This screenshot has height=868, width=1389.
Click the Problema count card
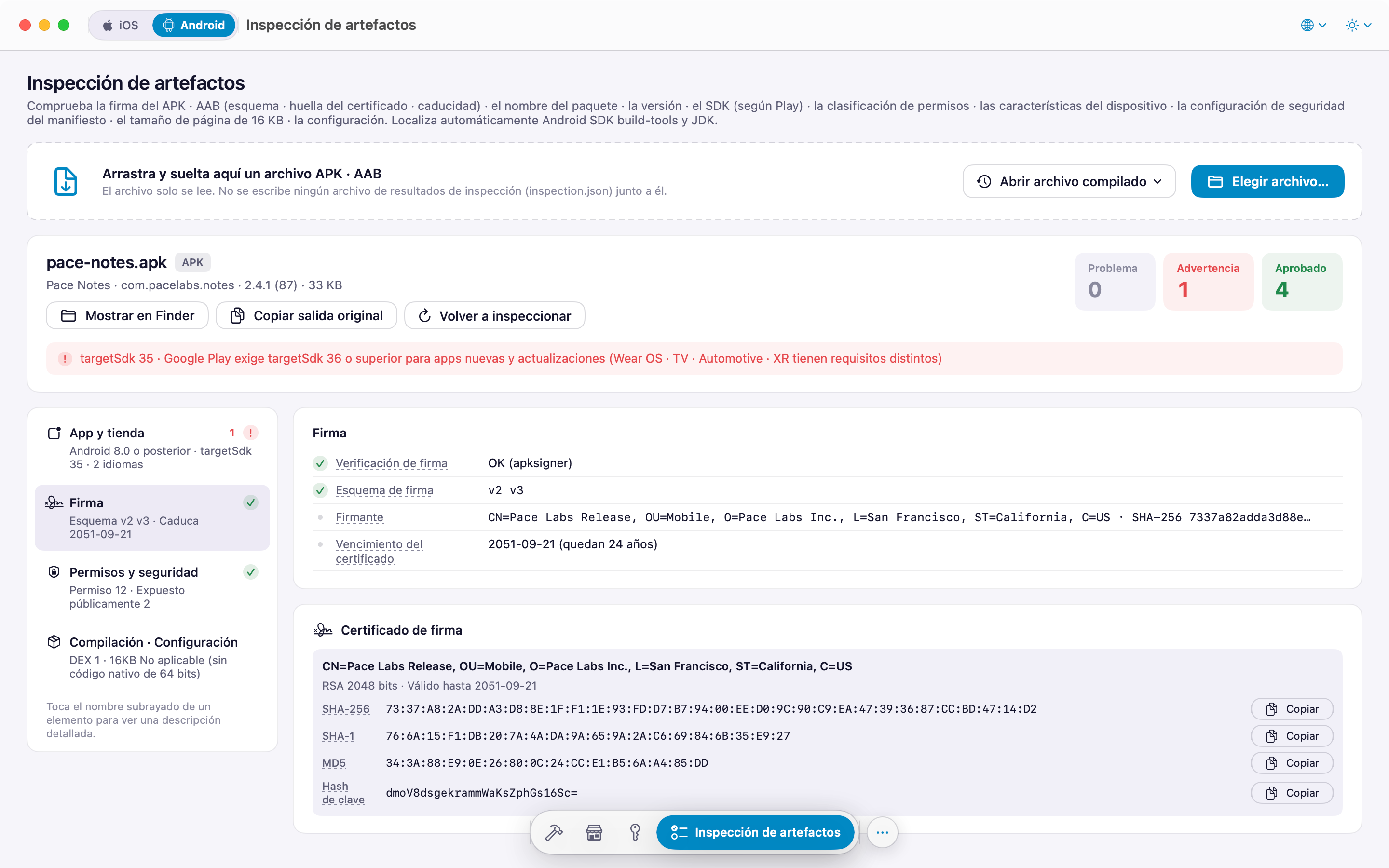(1115, 281)
